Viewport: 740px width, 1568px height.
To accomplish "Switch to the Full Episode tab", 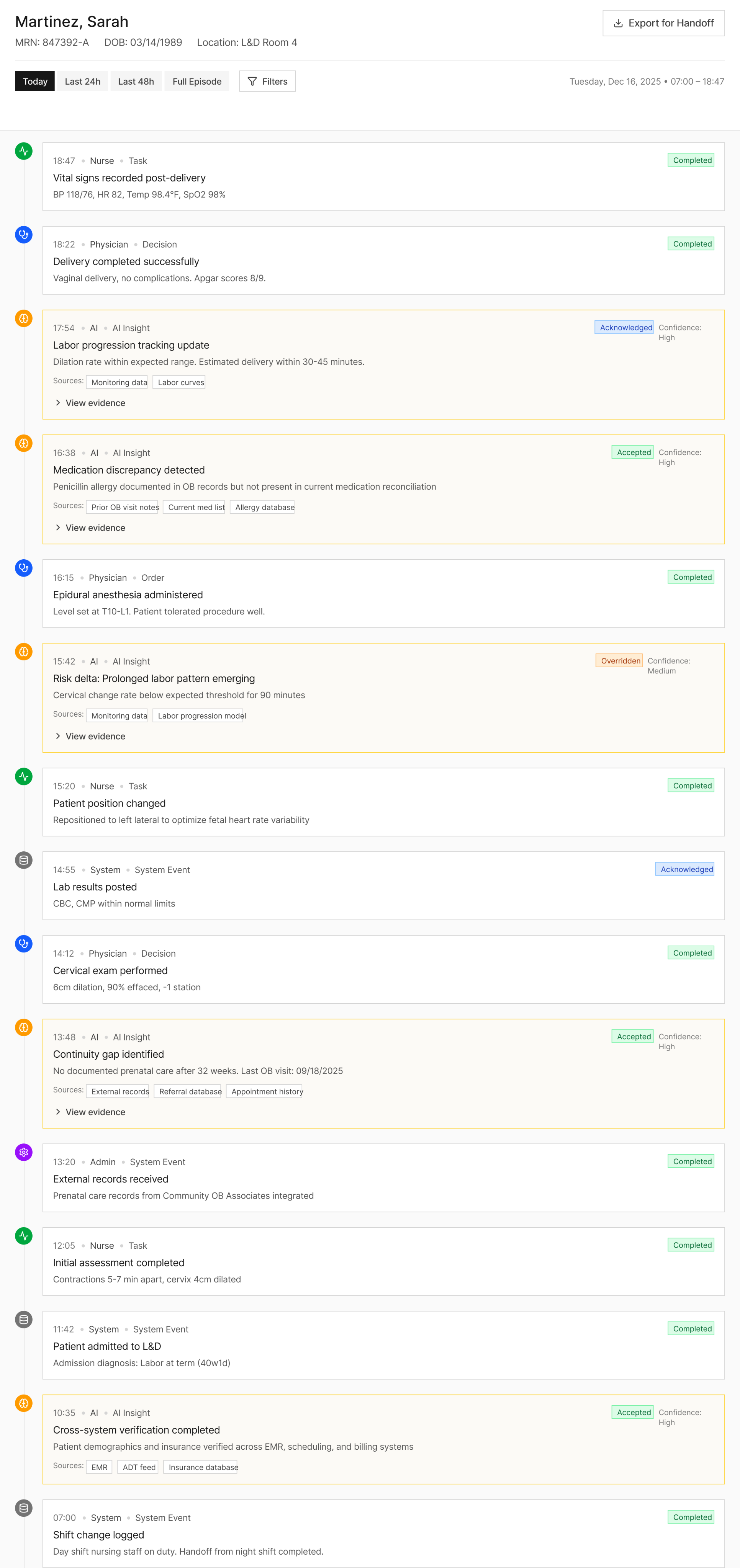I will click(x=196, y=81).
